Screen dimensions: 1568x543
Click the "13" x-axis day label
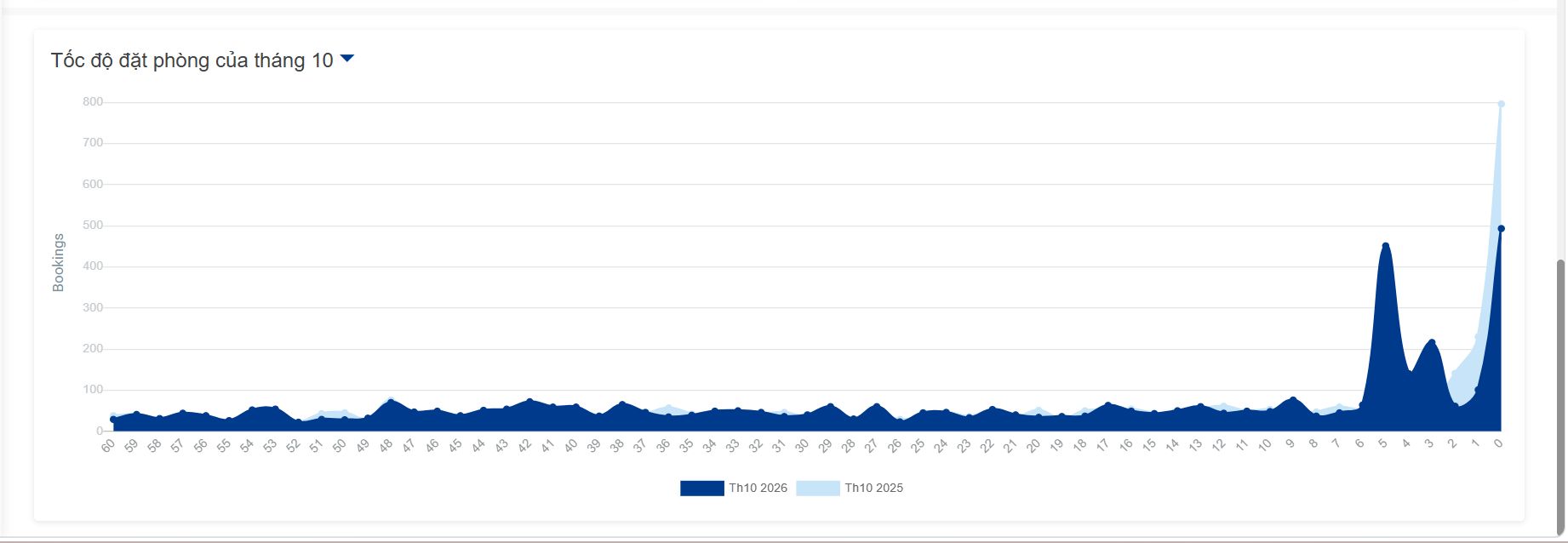coord(1195,445)
